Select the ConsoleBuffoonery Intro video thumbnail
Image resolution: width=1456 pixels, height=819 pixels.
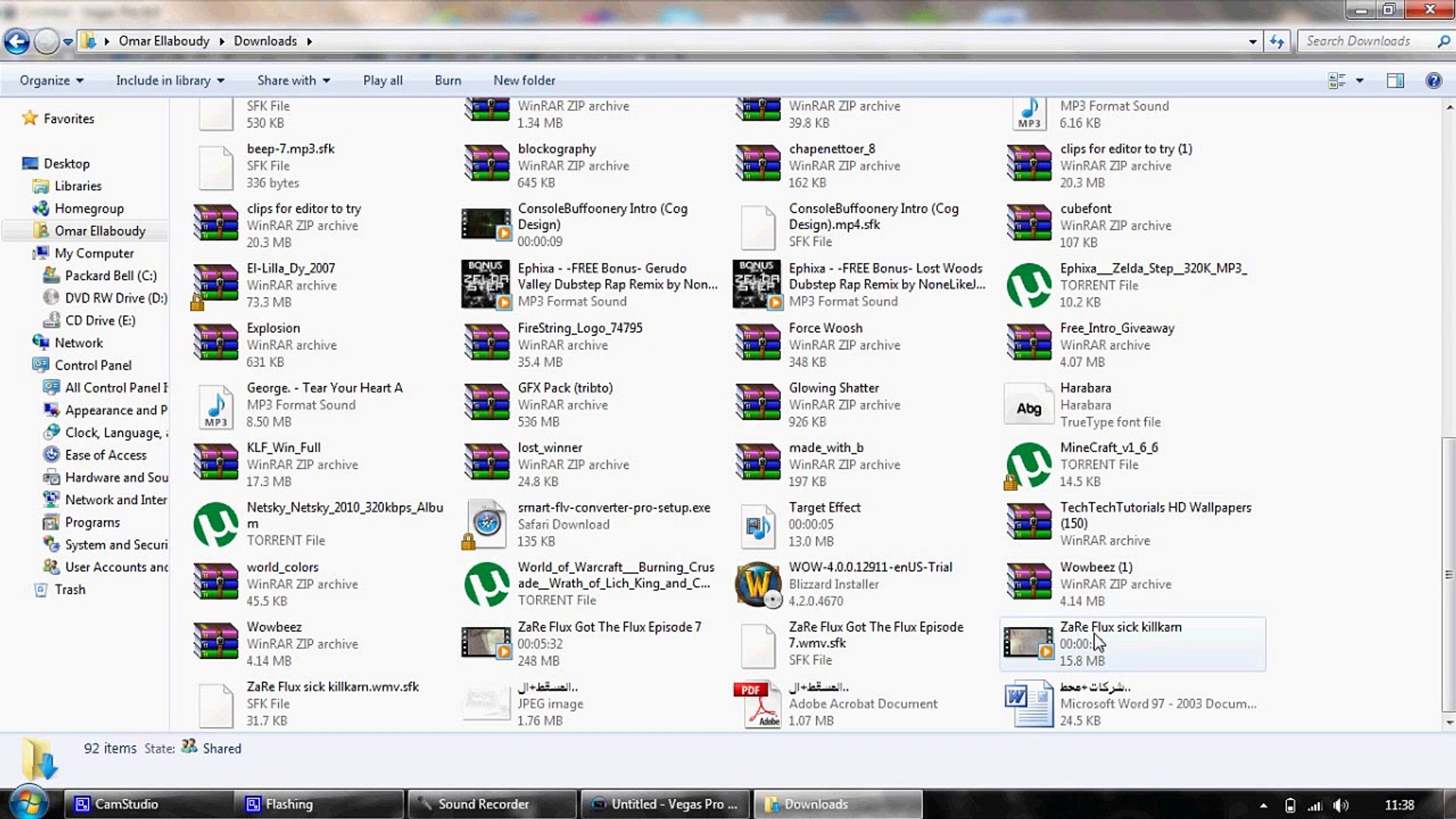[487, 224]
